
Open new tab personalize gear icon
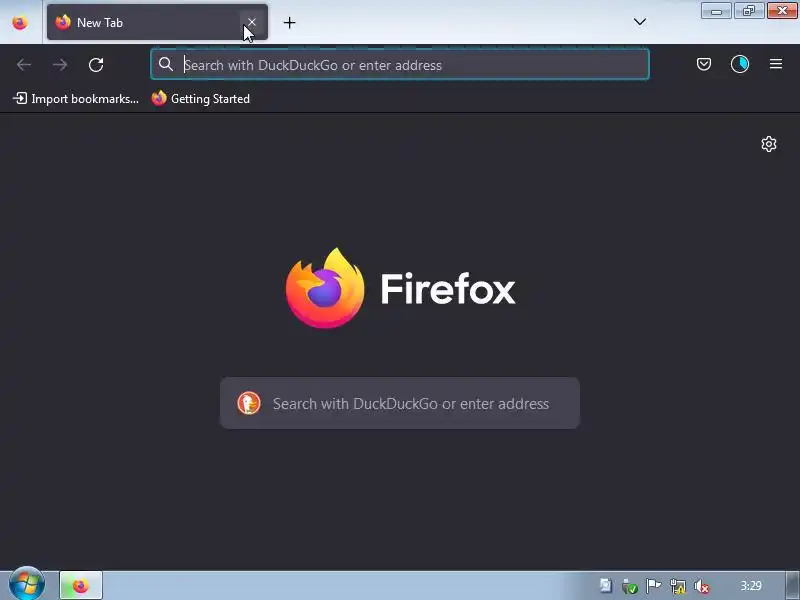(769, 144)
